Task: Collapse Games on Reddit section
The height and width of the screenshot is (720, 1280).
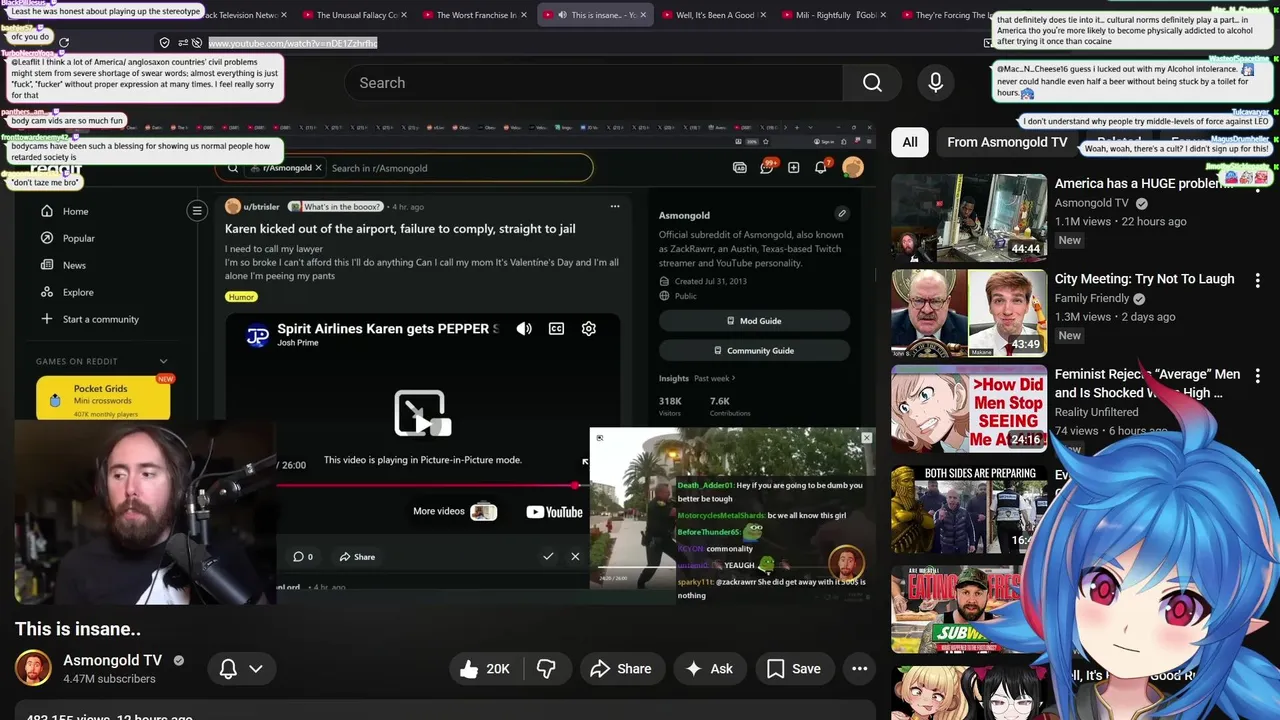Action: tap(163, 361)
